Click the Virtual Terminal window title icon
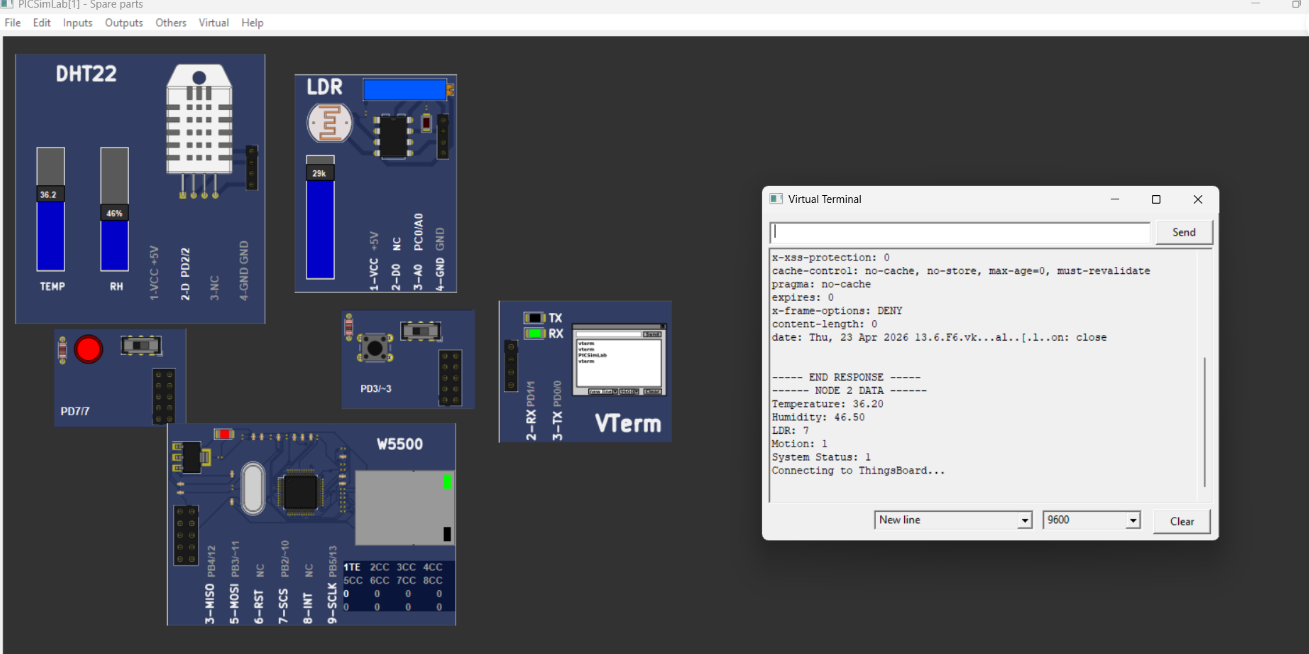This screenshot has height=654, width=1309. tap(775, 199)
